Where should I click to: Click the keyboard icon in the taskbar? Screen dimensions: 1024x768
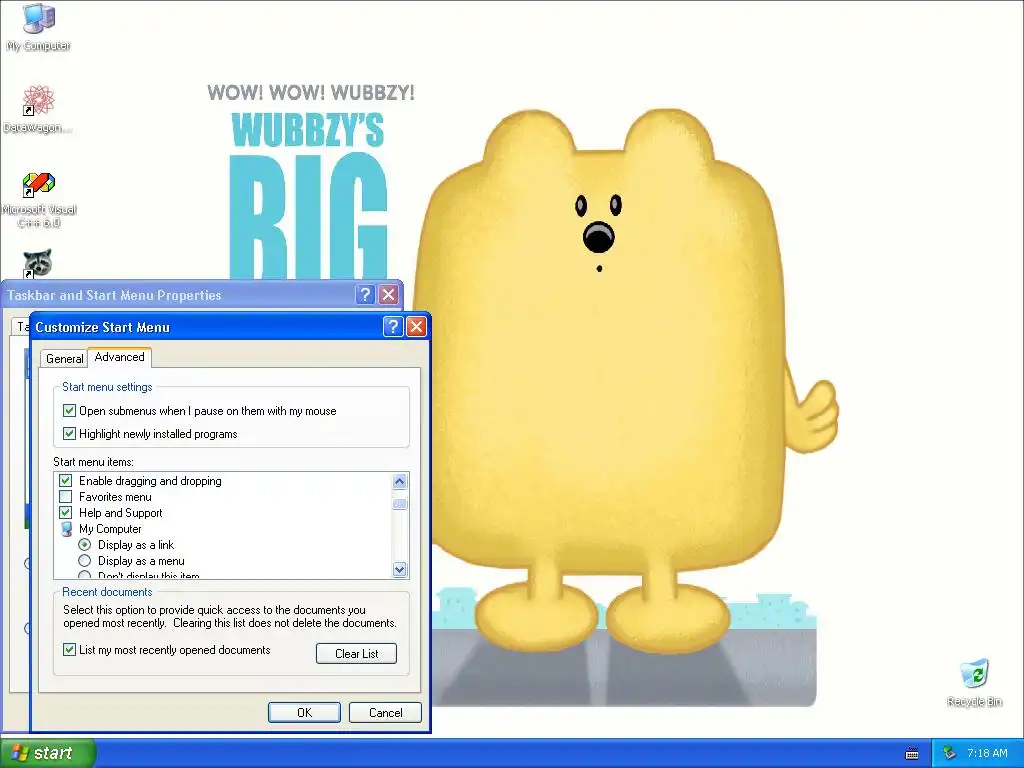(x=912, y=754)
